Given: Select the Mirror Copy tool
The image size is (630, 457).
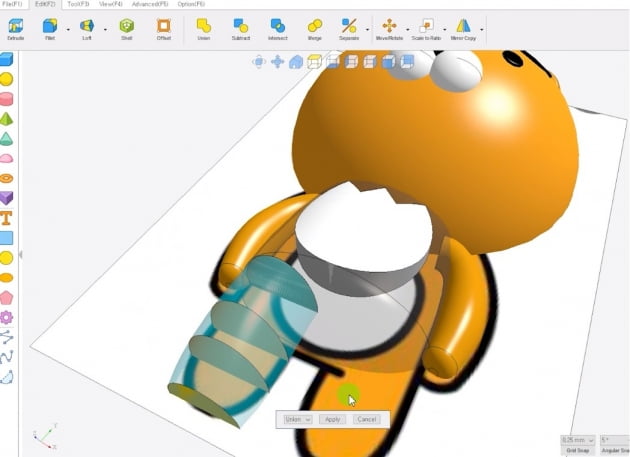Looking at the screenshot, I should [463, 29].
